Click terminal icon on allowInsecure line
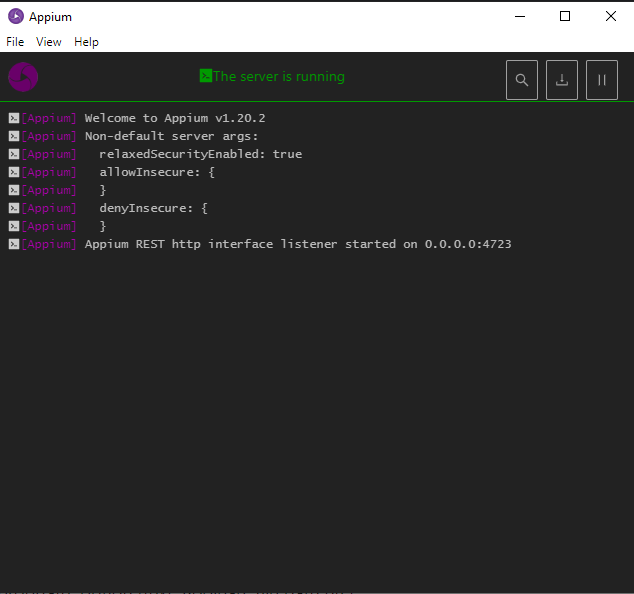 (x=14, y=172)
